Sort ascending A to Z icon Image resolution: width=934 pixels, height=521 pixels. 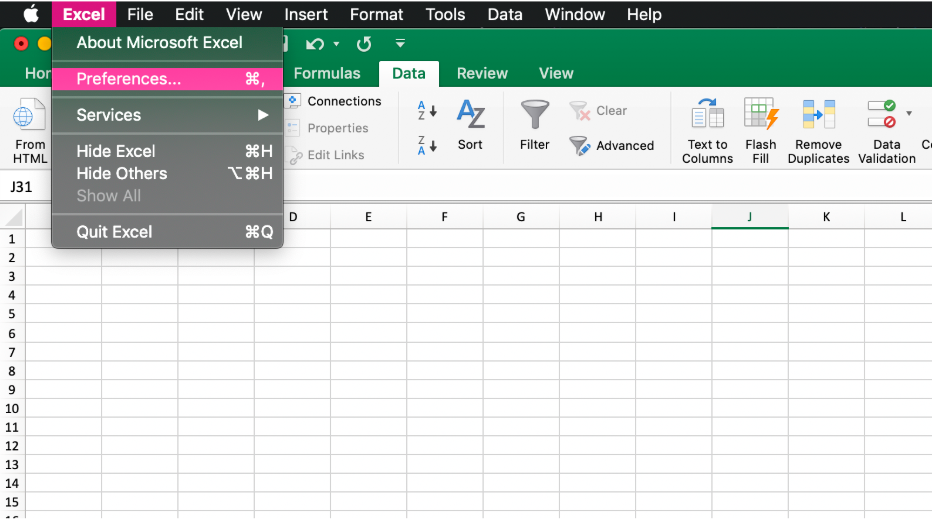point(426,110)
